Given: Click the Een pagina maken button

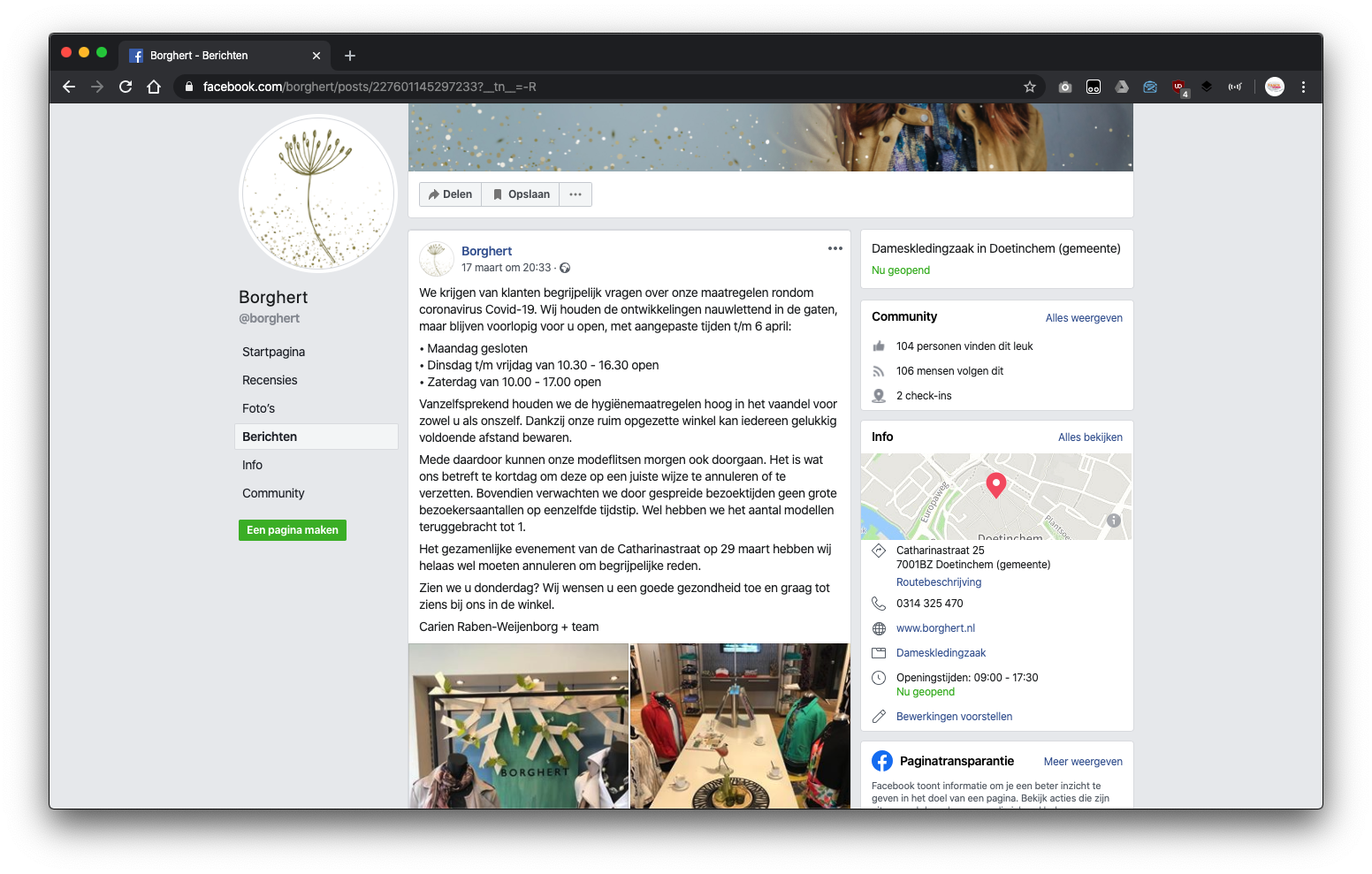Looking at the screenshot, I should 292,530.
